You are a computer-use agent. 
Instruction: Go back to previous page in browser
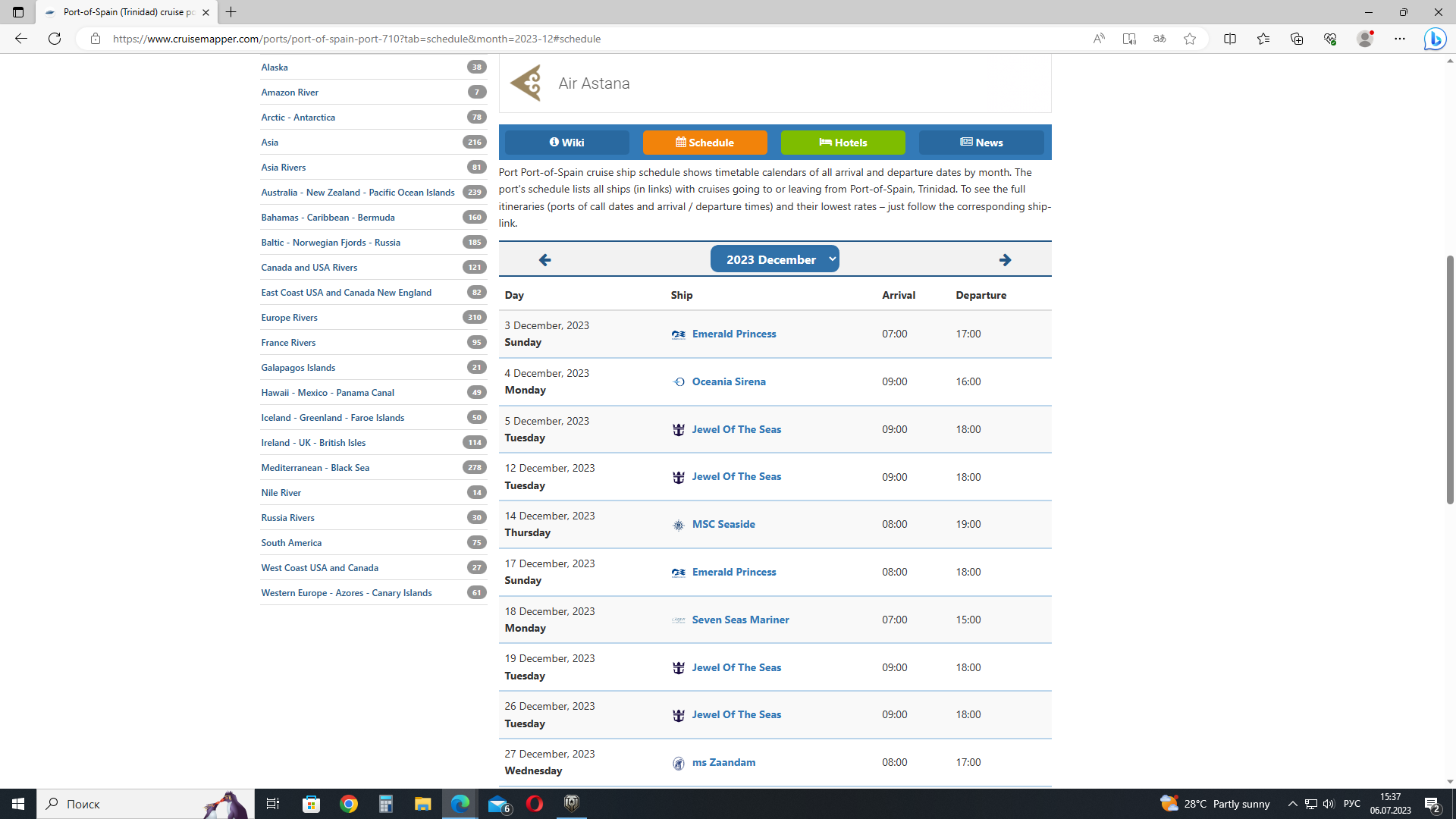(x=21, y=39)
